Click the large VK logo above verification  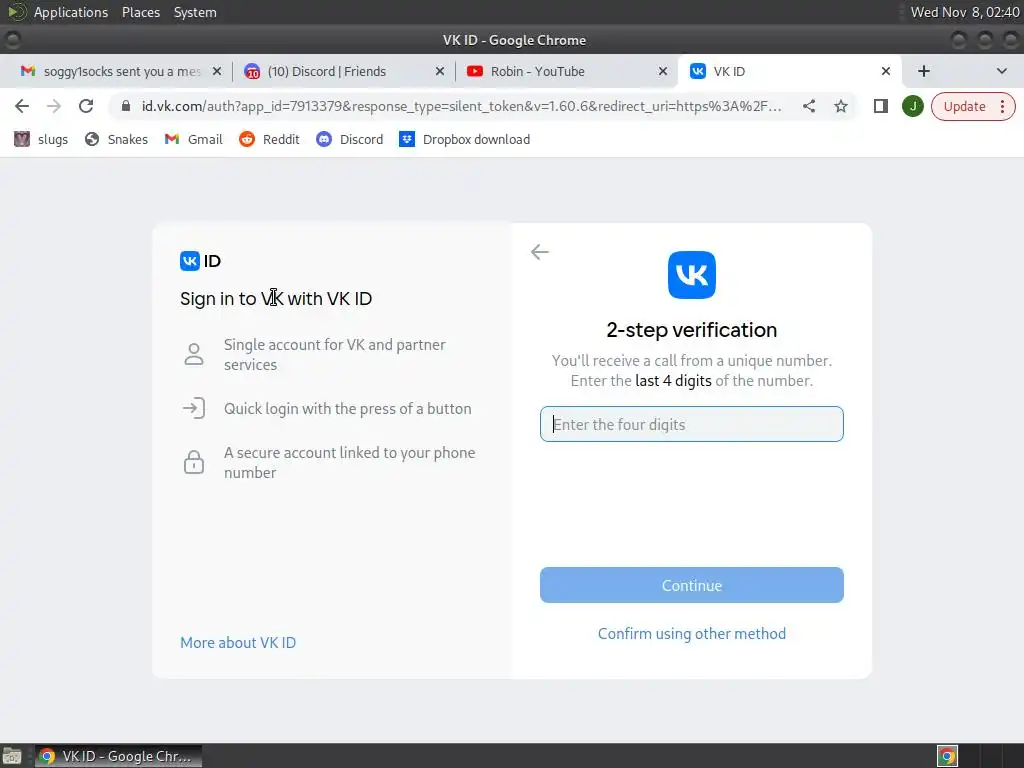tap(692, 275)
